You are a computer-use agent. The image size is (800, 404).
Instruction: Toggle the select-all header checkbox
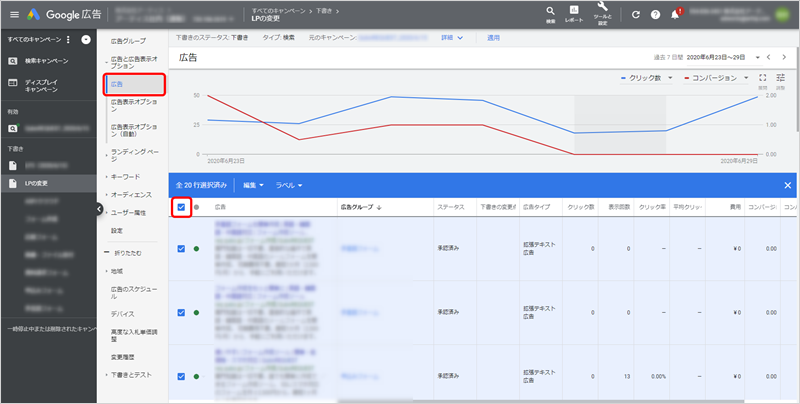[181, 208]
